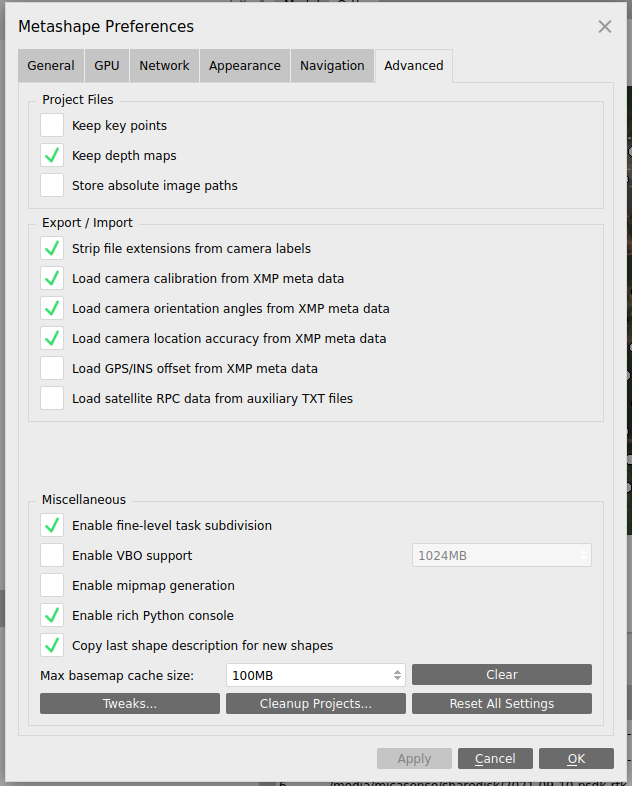Enable VBO support checkbox

[x=52, y=555]
